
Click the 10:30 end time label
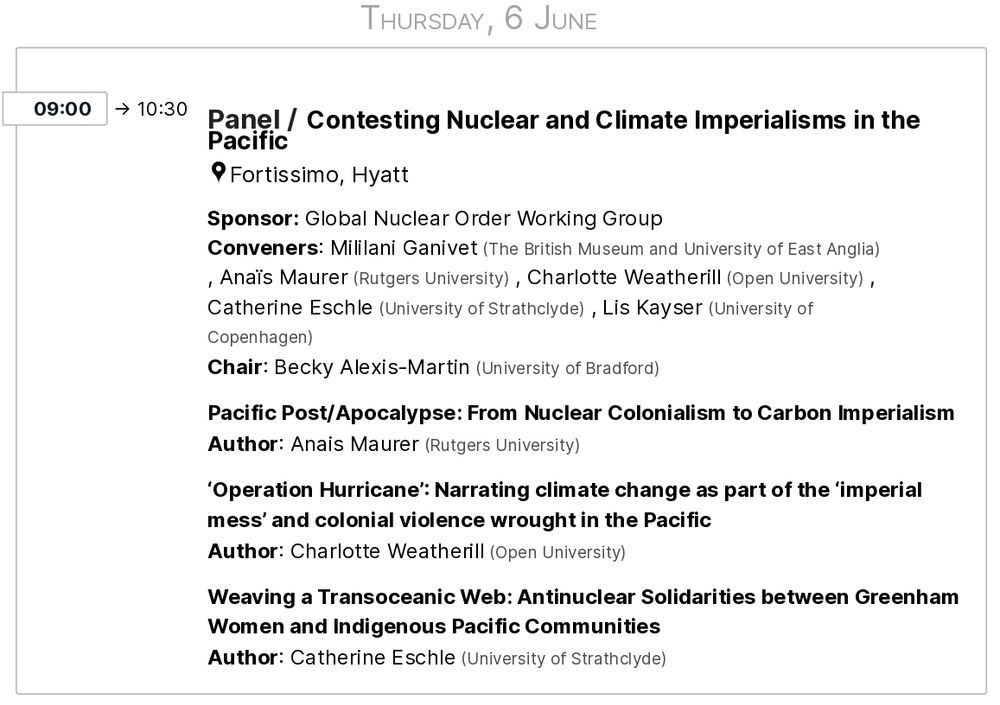click(x=162, y=109)
